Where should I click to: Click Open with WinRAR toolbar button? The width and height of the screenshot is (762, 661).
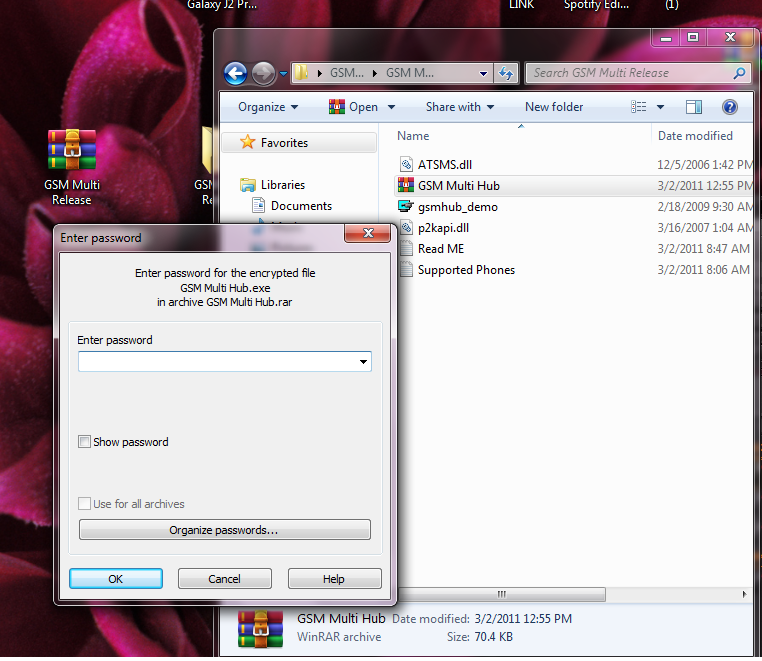click(x=353, y=107)
